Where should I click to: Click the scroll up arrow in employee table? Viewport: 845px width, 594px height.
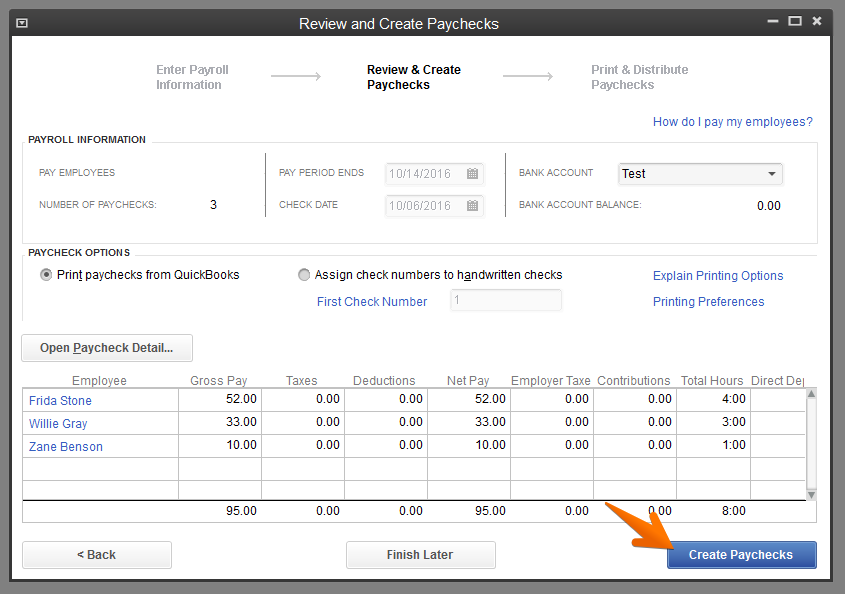click(811, 394)
